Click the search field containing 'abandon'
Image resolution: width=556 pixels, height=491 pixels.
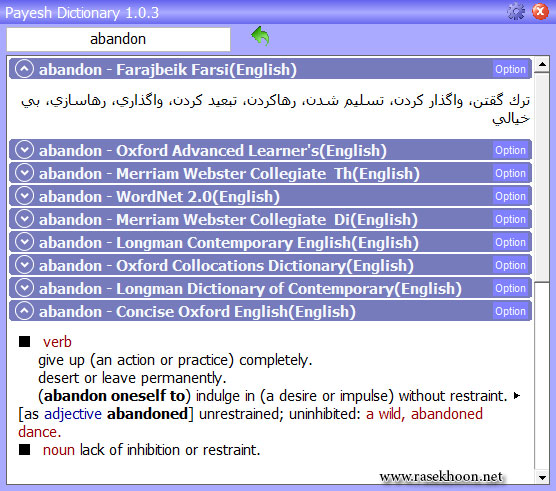pyautogui.click(x=118, y=39)
